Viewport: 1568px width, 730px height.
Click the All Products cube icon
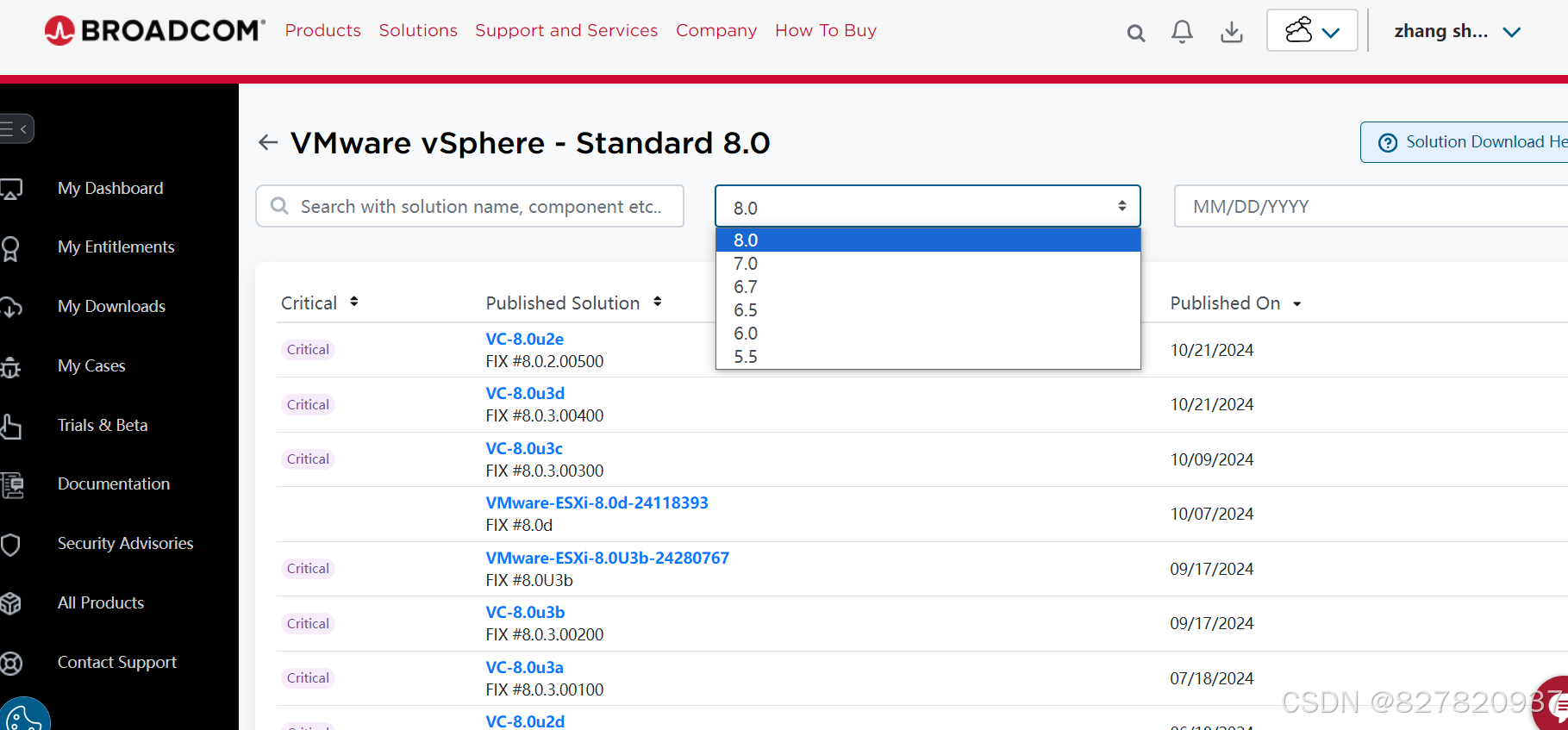10,604
